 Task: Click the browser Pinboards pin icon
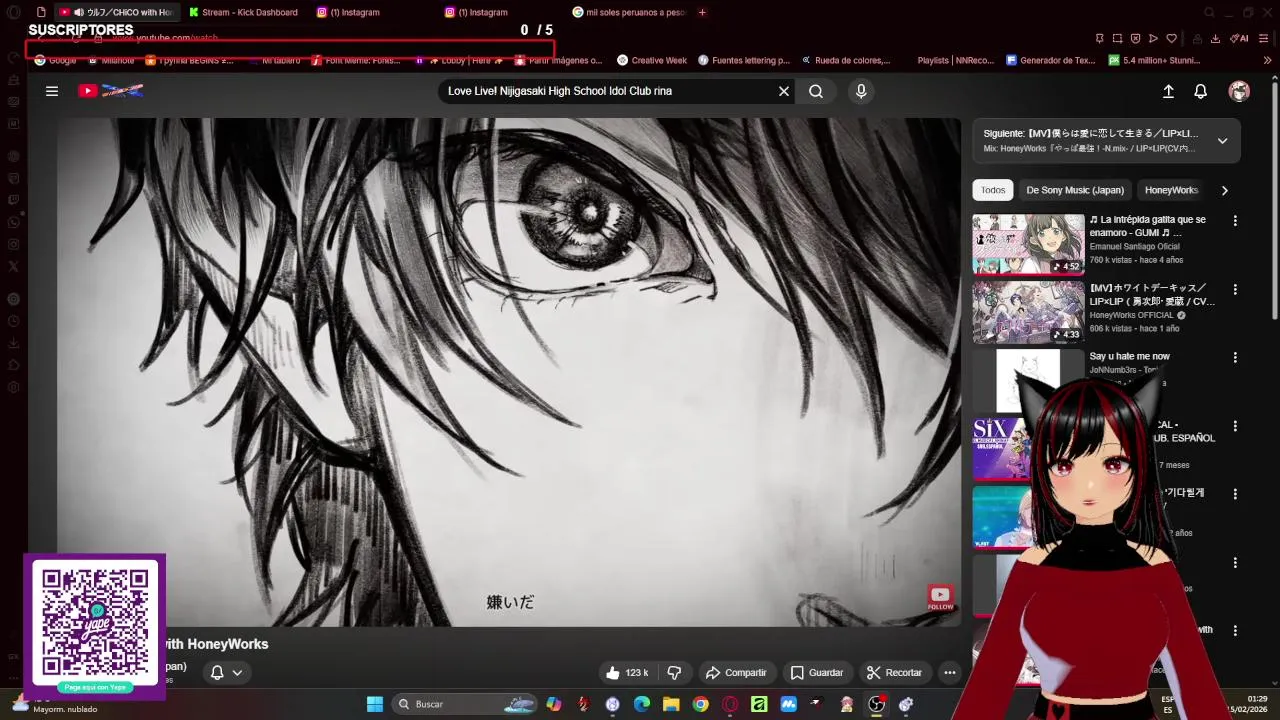pos(1099,38)
